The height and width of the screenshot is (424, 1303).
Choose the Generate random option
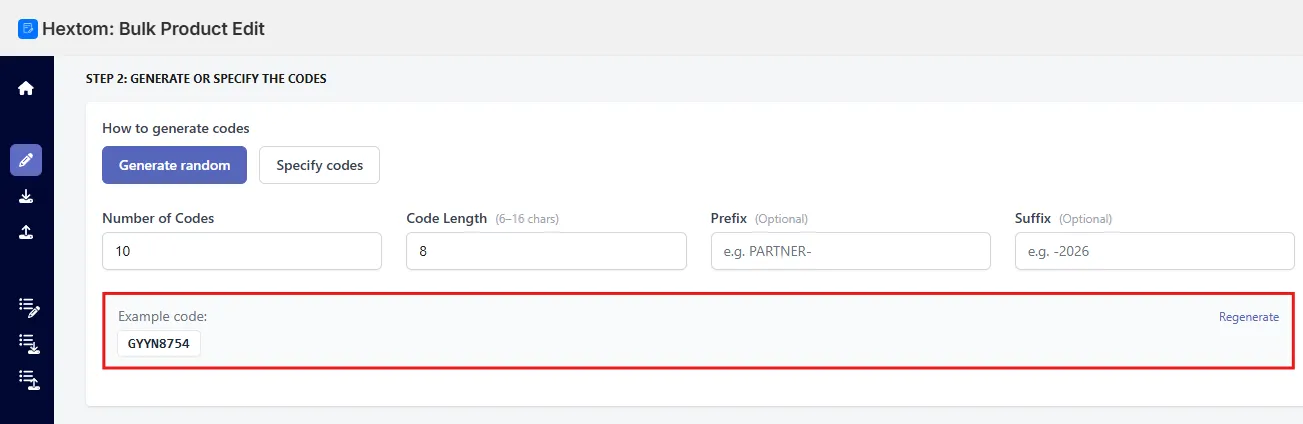pos(174,165)
